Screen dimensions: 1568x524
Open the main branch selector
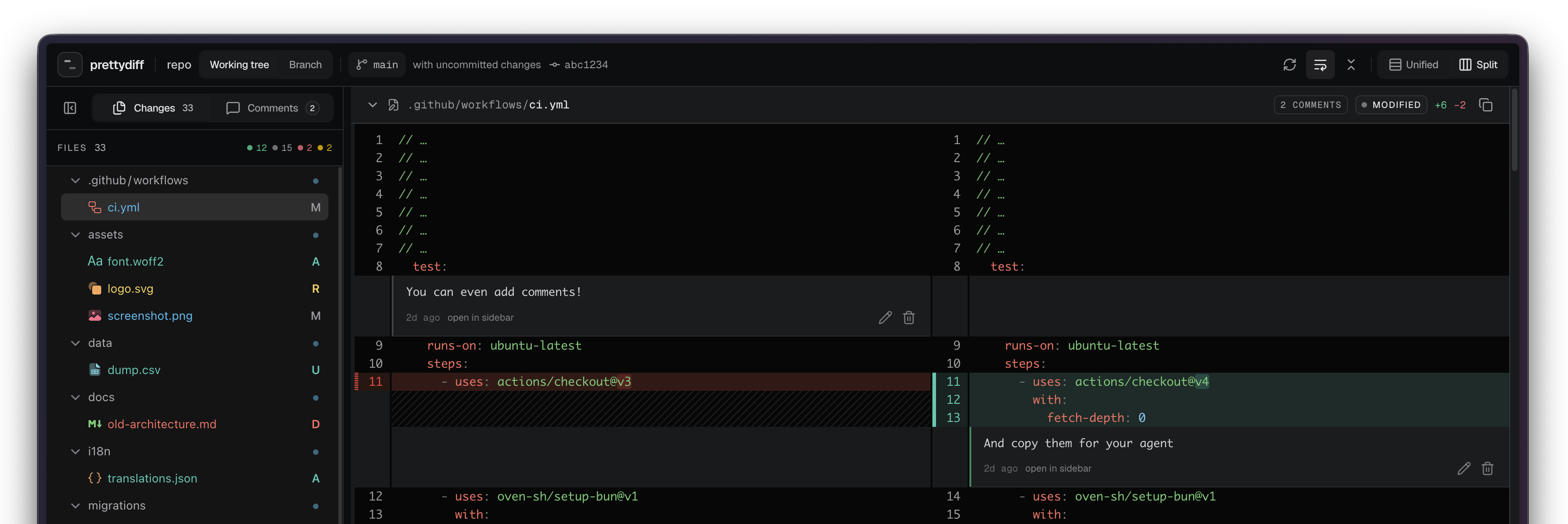(x=377, y=65)
